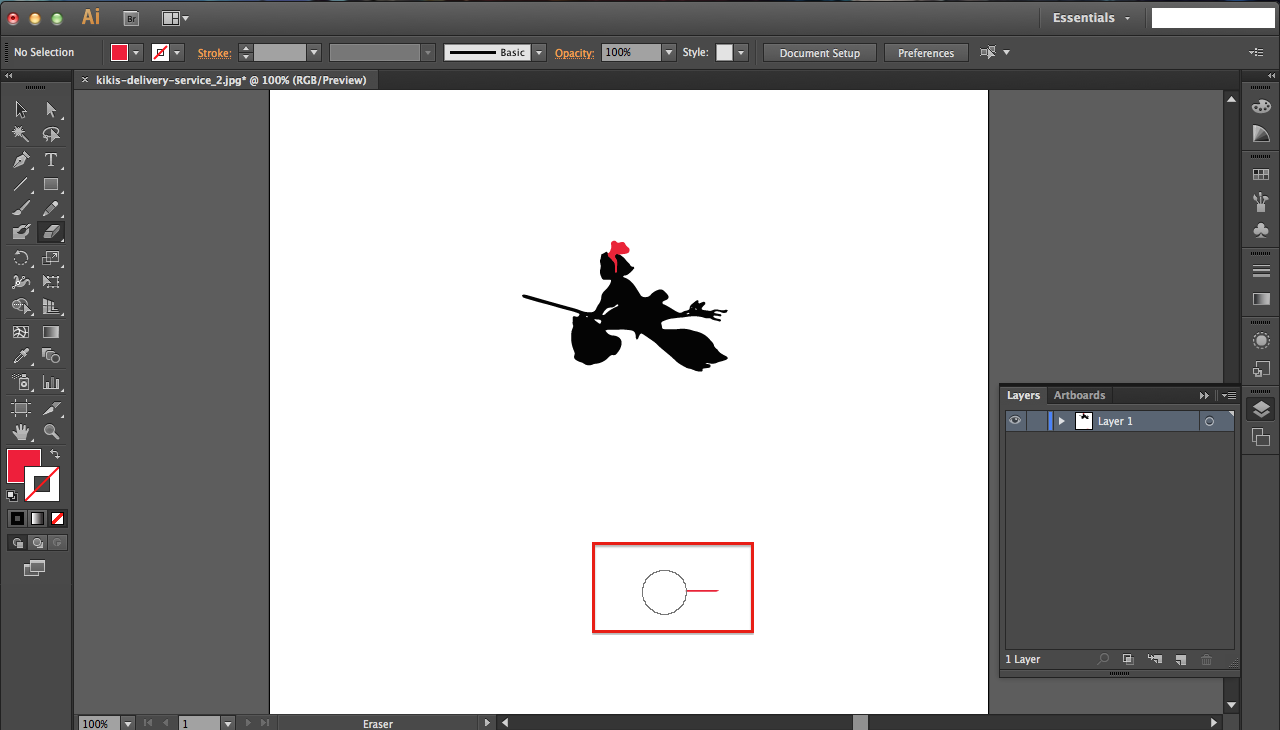Open the stroke color dropdown in control bar

pos(177,53)
